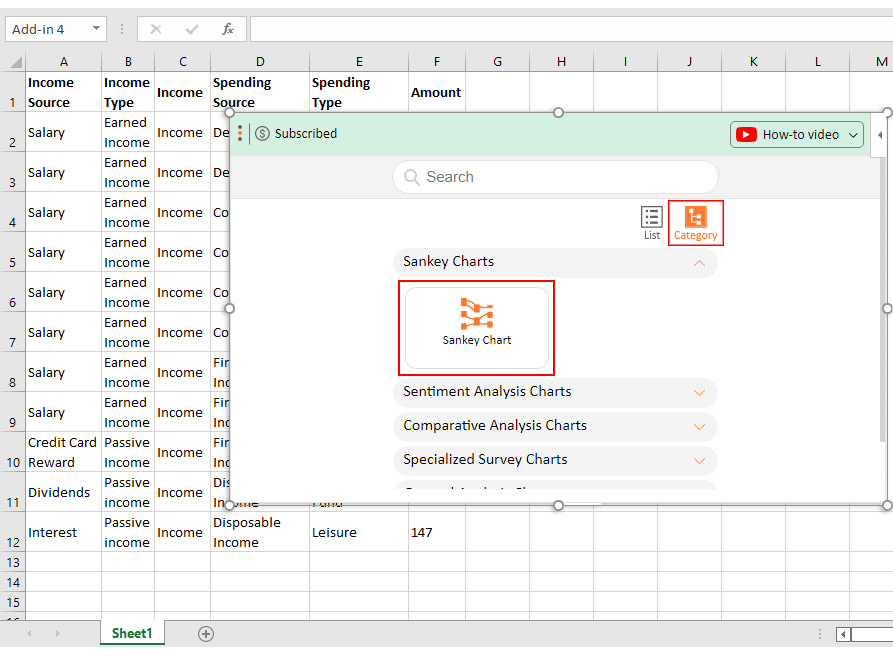Image resolution: width=893 pixels, height=656 pixels.
Task: Open the Name Box dropdown arrow
Action: [x=96, y=28]
